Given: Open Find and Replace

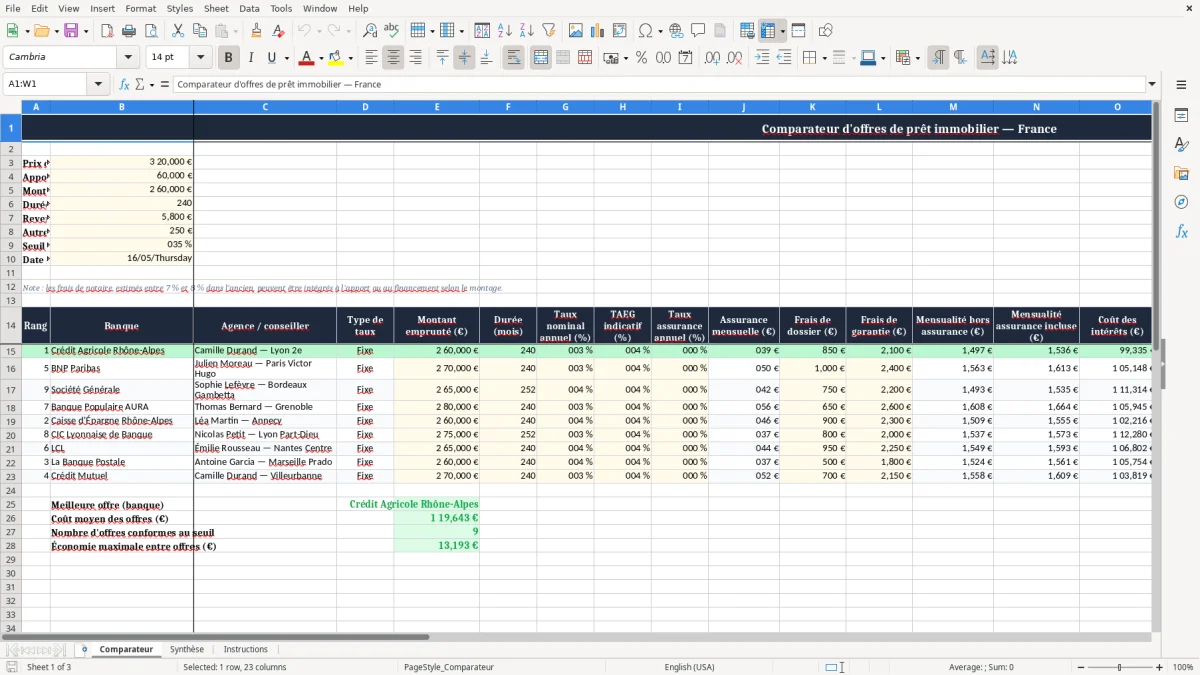Looking at the screenshot, I should [370, 31].
